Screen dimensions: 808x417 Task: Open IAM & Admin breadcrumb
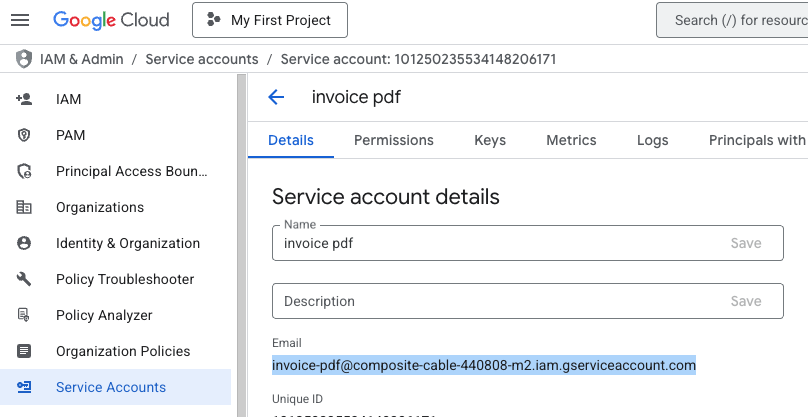click(x=81, y=59)
